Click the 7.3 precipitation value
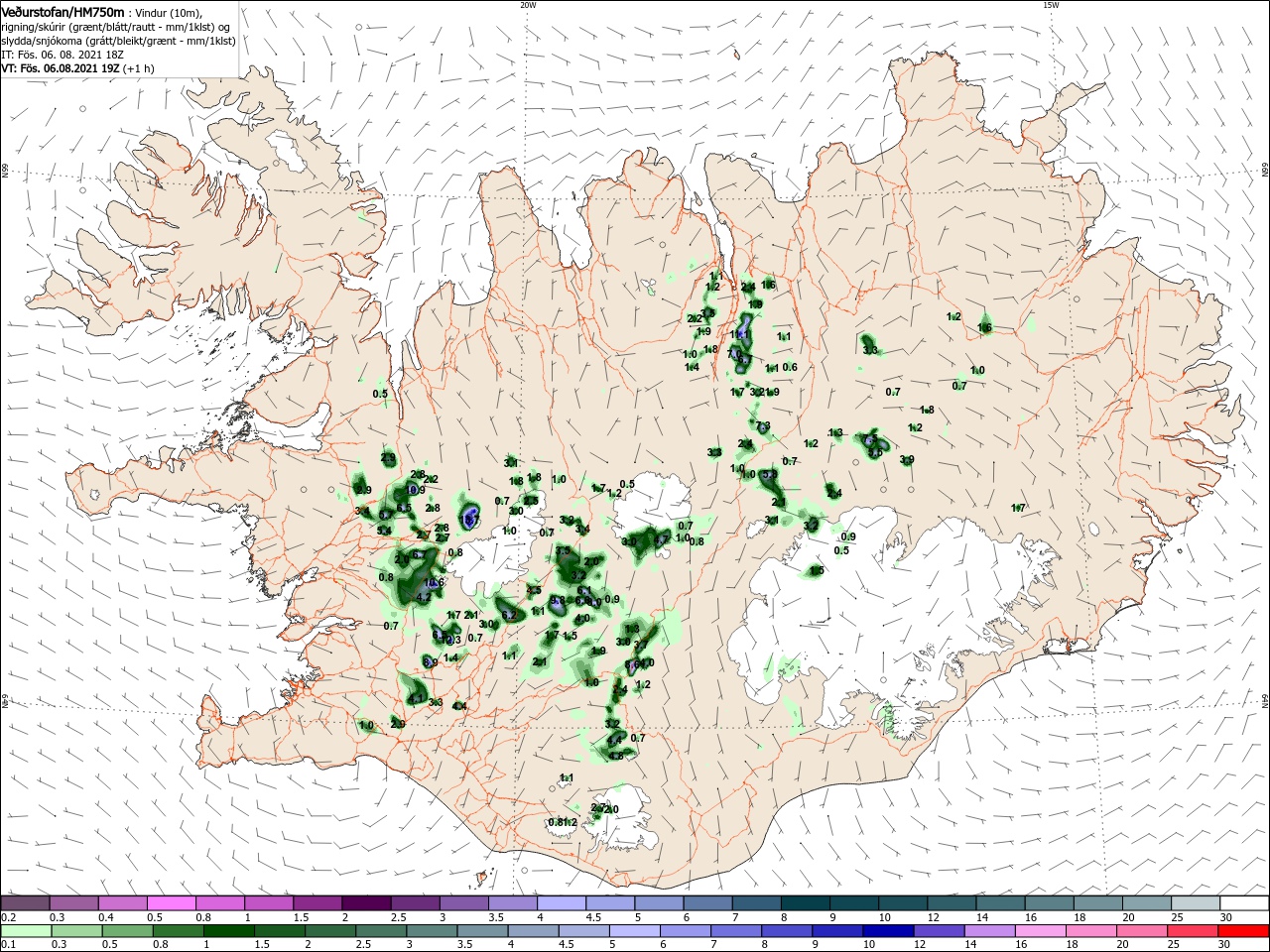1270x952 pixels. click(x=762, y=426)
